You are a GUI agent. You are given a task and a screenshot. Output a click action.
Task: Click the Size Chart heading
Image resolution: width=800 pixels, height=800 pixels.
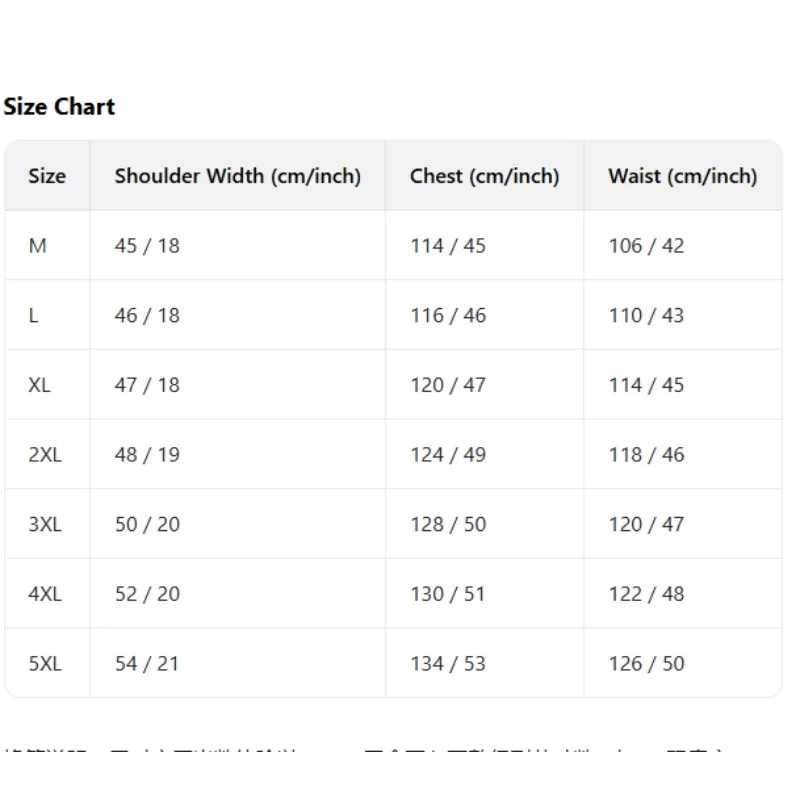pos(59,107)
